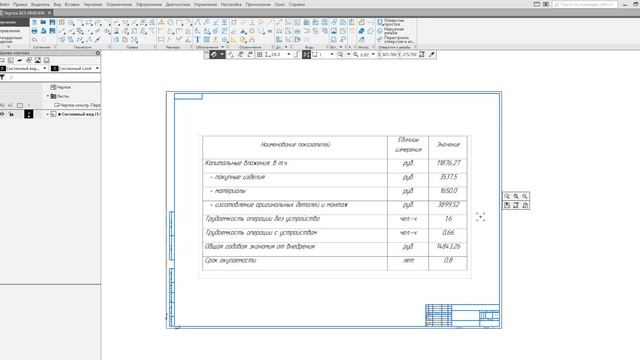Toggle visibility eye of Системный вид row
Image resolution: width=640 pixels, height=360 pixels.
click(2, 114)
